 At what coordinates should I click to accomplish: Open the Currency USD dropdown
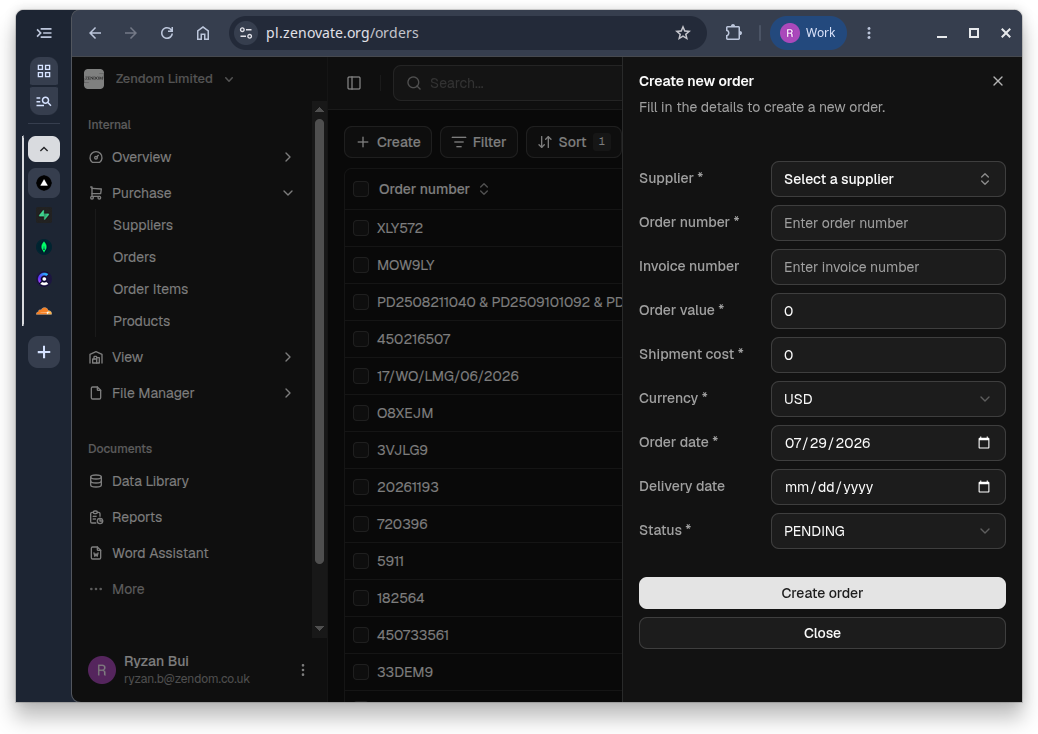pyautogui.click(x=888, y=399)
